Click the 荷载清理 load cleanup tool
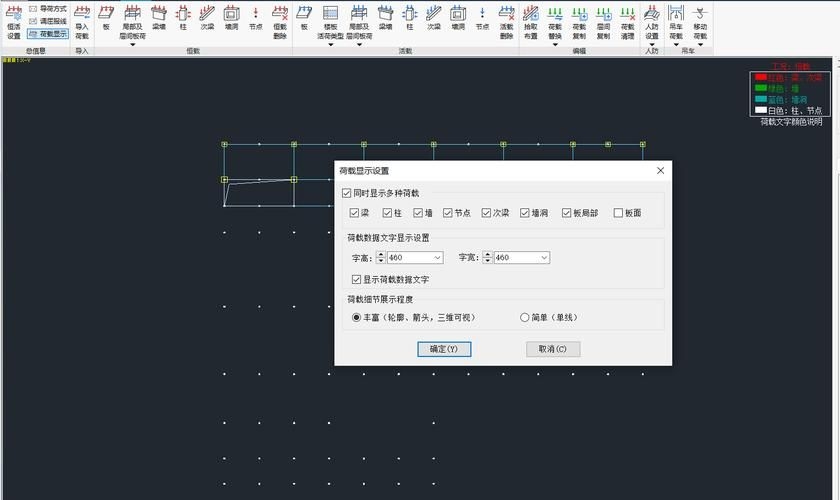This screenshot has width=840, height=500. click(627, 23)
